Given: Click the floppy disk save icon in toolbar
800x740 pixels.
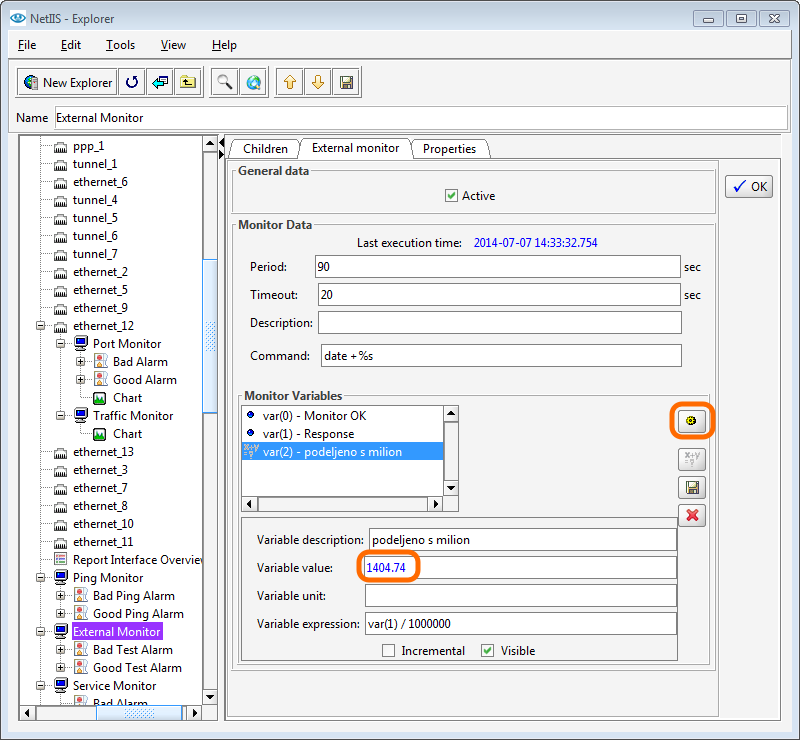Looking at the screenshot, I should [346, 83].
